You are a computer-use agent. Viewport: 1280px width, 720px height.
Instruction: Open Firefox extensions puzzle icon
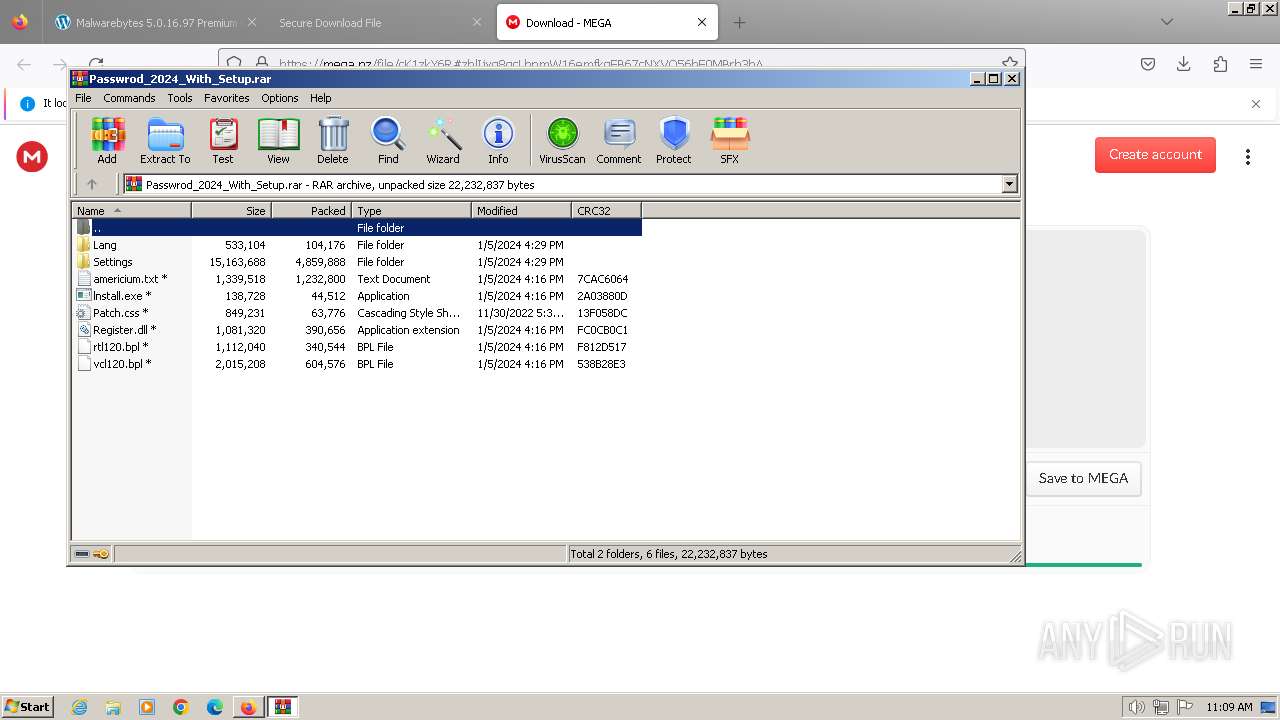[1220, 64]
